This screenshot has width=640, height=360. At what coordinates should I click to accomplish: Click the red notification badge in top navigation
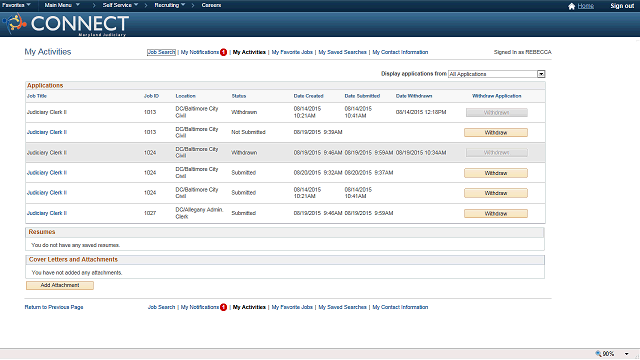tap(224, 52)
